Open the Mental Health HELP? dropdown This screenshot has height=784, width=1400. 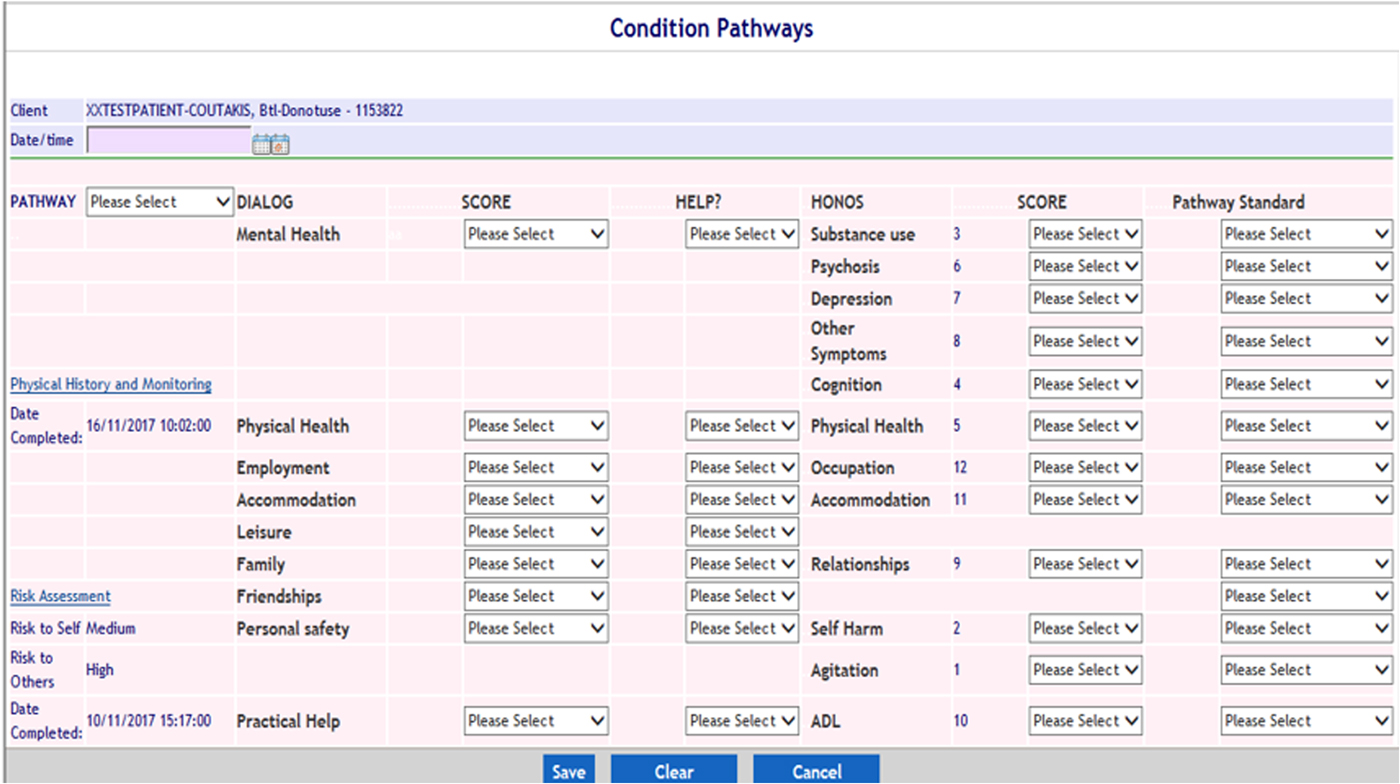point(742,234)
